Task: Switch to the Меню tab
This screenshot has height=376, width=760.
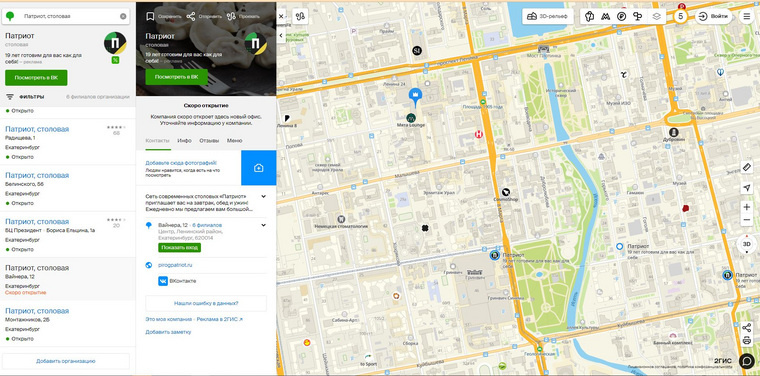Action: (235, 141)
